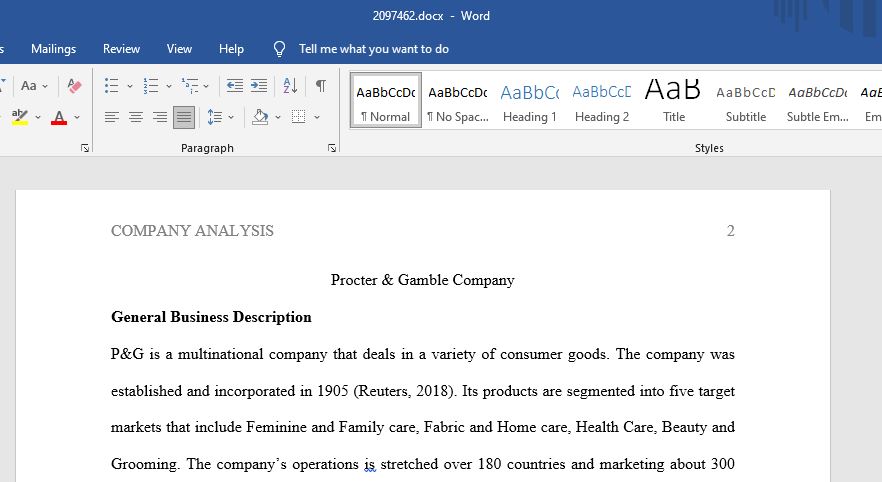This screenshot has height=482, width=882.
Task: Decrease the paragraph indent
Action: tap(235, 85)
